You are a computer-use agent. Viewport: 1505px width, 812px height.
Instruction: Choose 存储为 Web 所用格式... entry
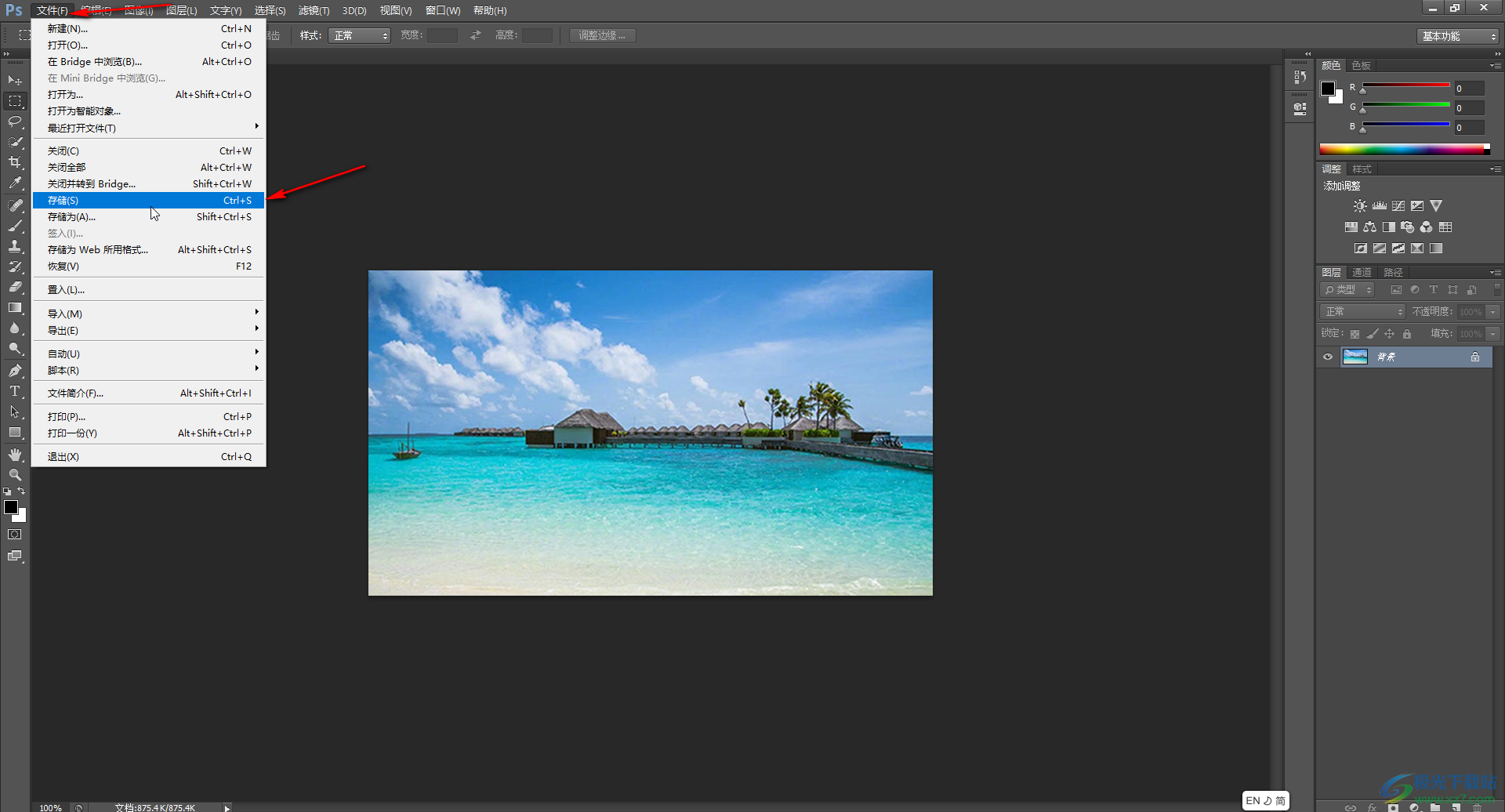pos(149,250)
